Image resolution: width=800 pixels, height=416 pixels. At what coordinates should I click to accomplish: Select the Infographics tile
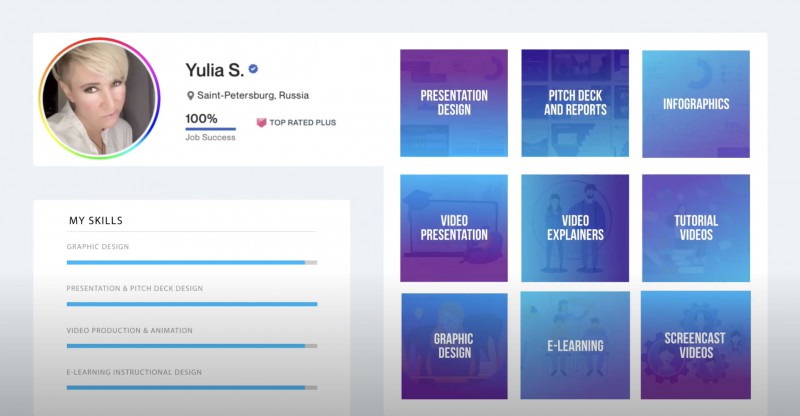[696, 103]
